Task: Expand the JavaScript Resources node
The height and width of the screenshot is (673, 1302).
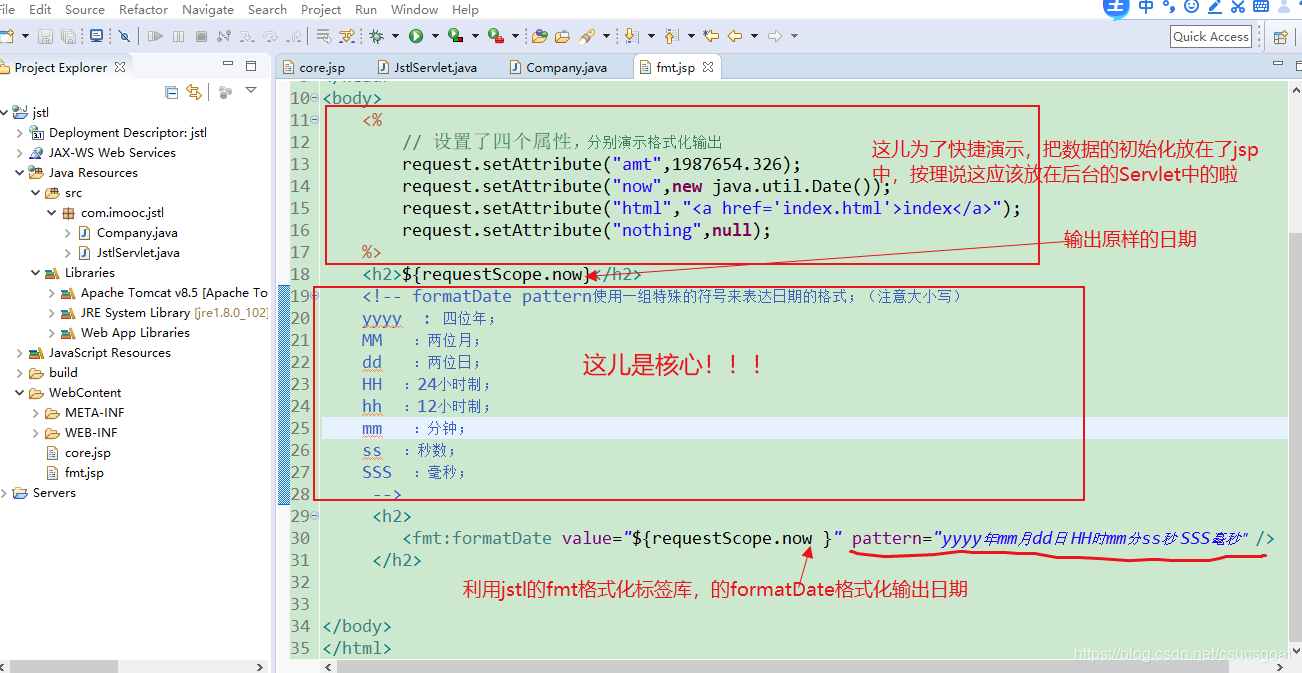Action: click(20, 352)
